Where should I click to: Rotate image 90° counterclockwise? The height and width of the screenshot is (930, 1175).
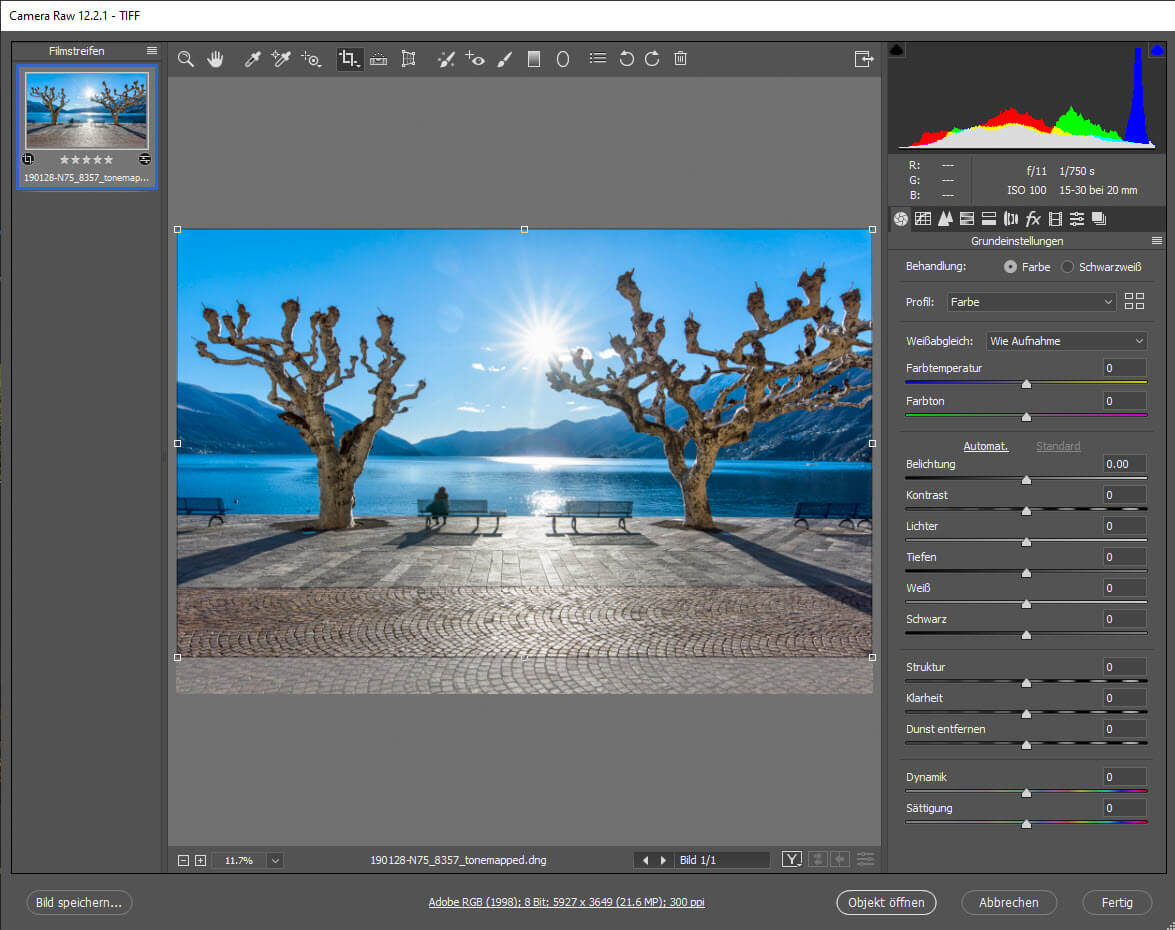(x=626, y=59)
